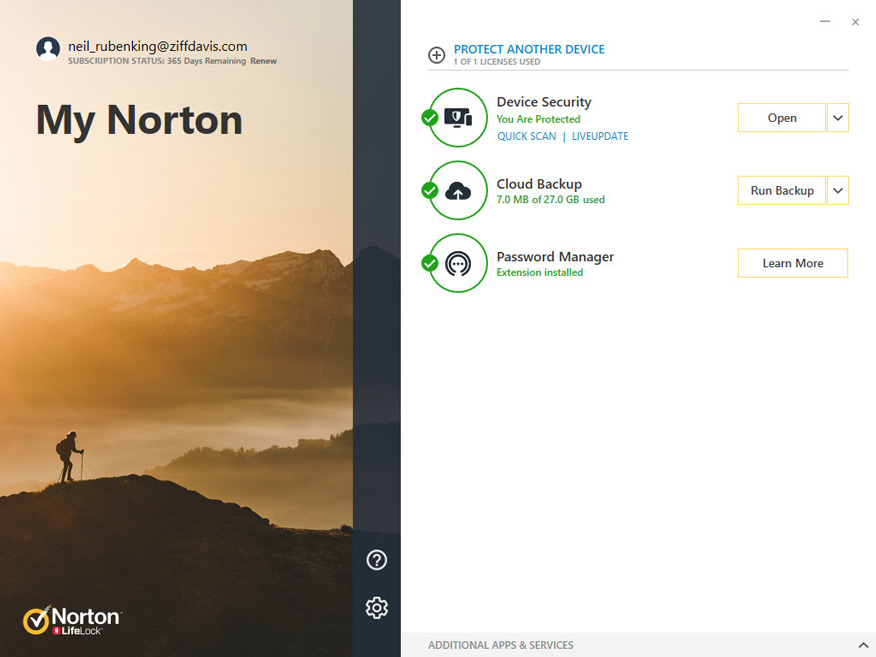Click the Cloud Backup heading
Viewport: 876px width, 657px height.
(539, 184)
